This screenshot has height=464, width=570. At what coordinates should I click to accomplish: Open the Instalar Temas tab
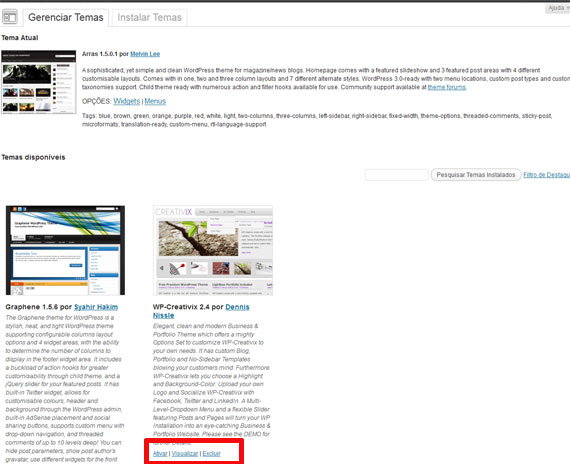click(x=149, y=17)
